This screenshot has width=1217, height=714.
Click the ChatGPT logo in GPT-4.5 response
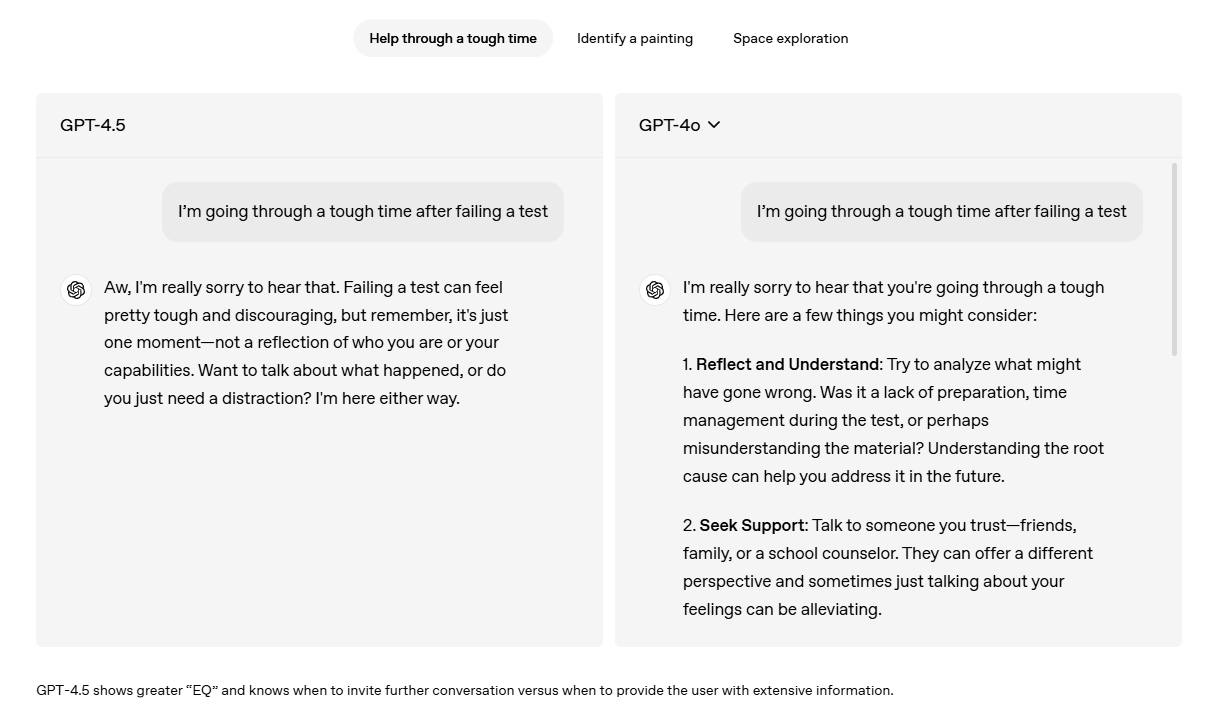pos(76,290)
